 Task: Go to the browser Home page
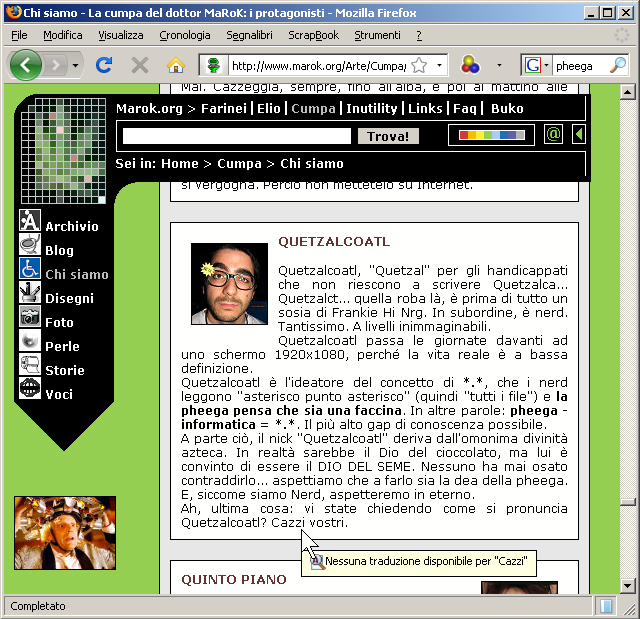point(175,66)
